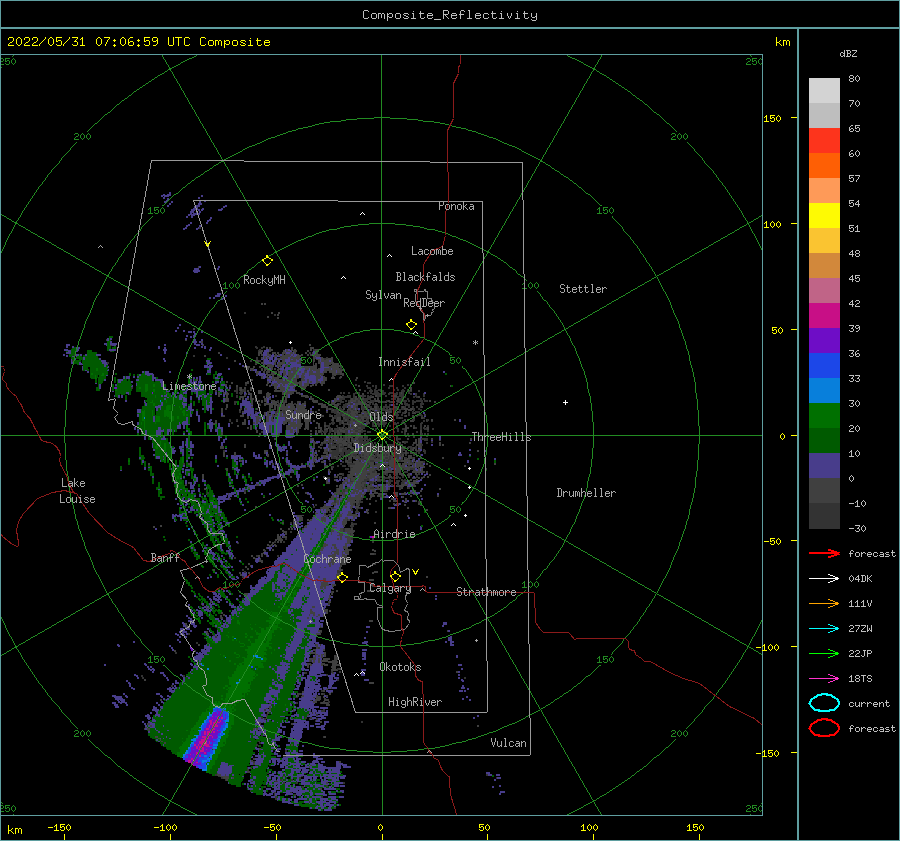Click the red forecast arrow in legend
This screenshot has width=900, height=841.
click(824, 553)
